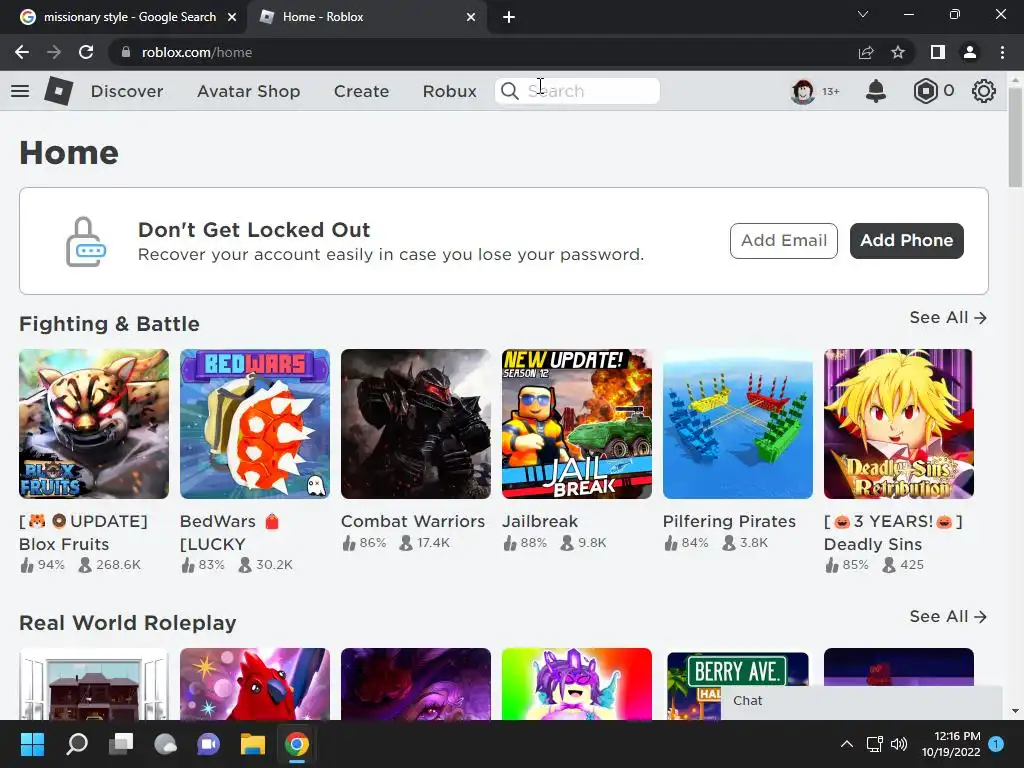This screenshot has height=768, width=1024.
Task: Open Robux menu item
Action: tap(449, 91)
